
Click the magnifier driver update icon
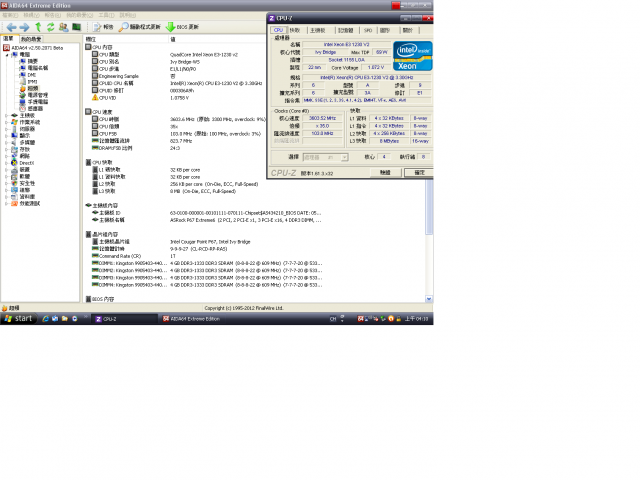coord(123,27)
